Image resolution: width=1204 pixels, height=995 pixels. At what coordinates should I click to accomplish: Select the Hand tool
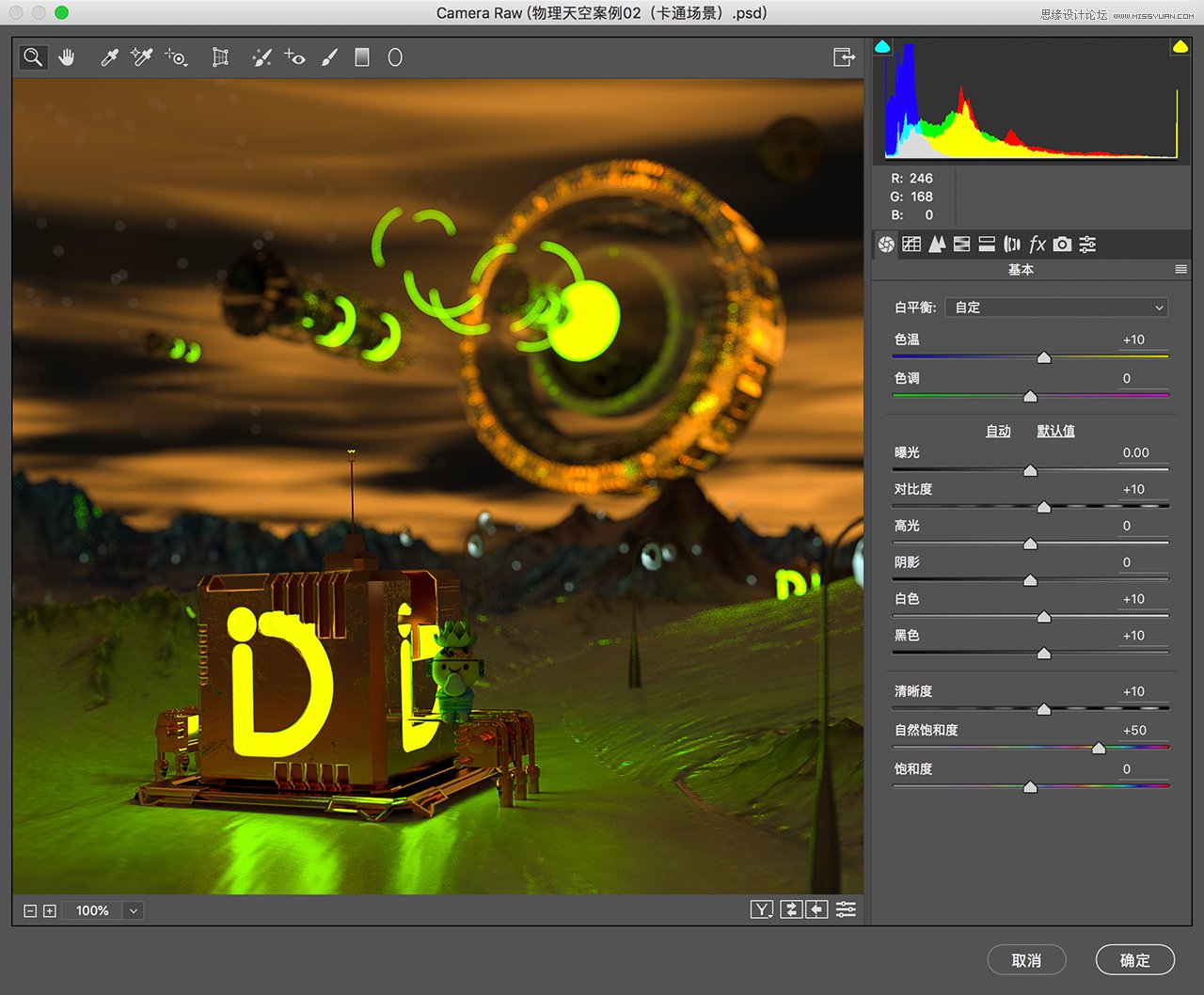click(x=66, y=56)
